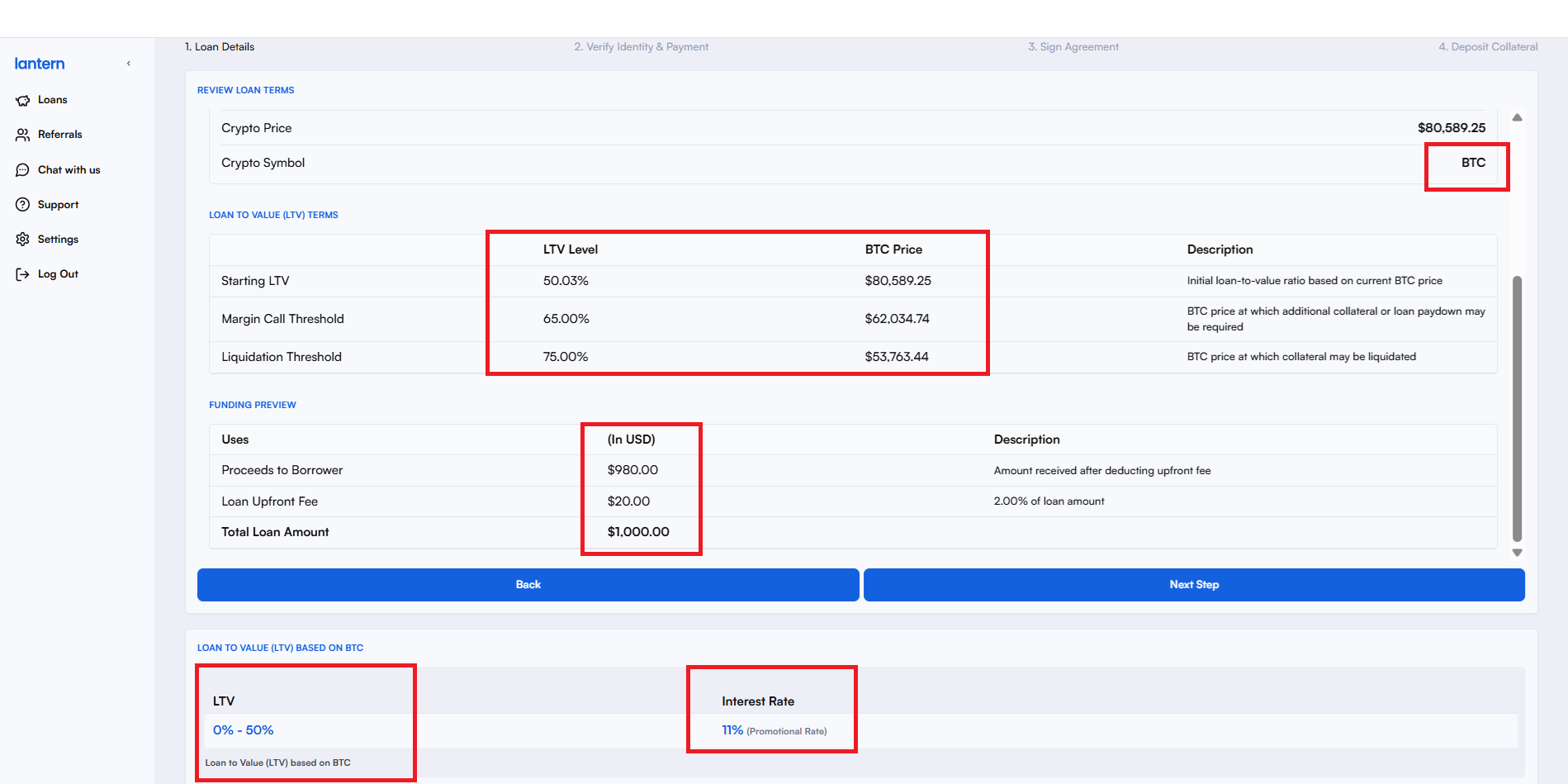Screen dimensions: 1568x784
Task: Click the Loans piggy bank icon
Action: [22, 100]
